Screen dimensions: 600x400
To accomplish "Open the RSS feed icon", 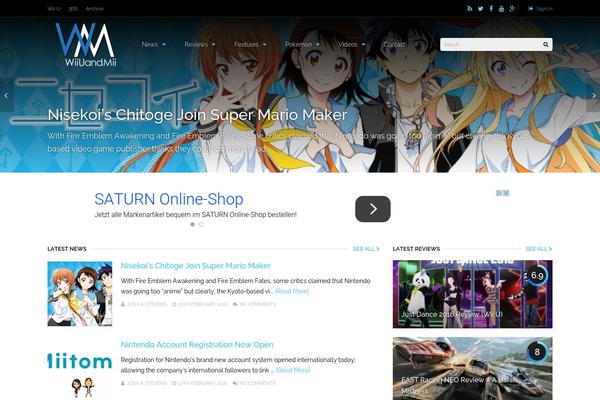I will [470, 8].
